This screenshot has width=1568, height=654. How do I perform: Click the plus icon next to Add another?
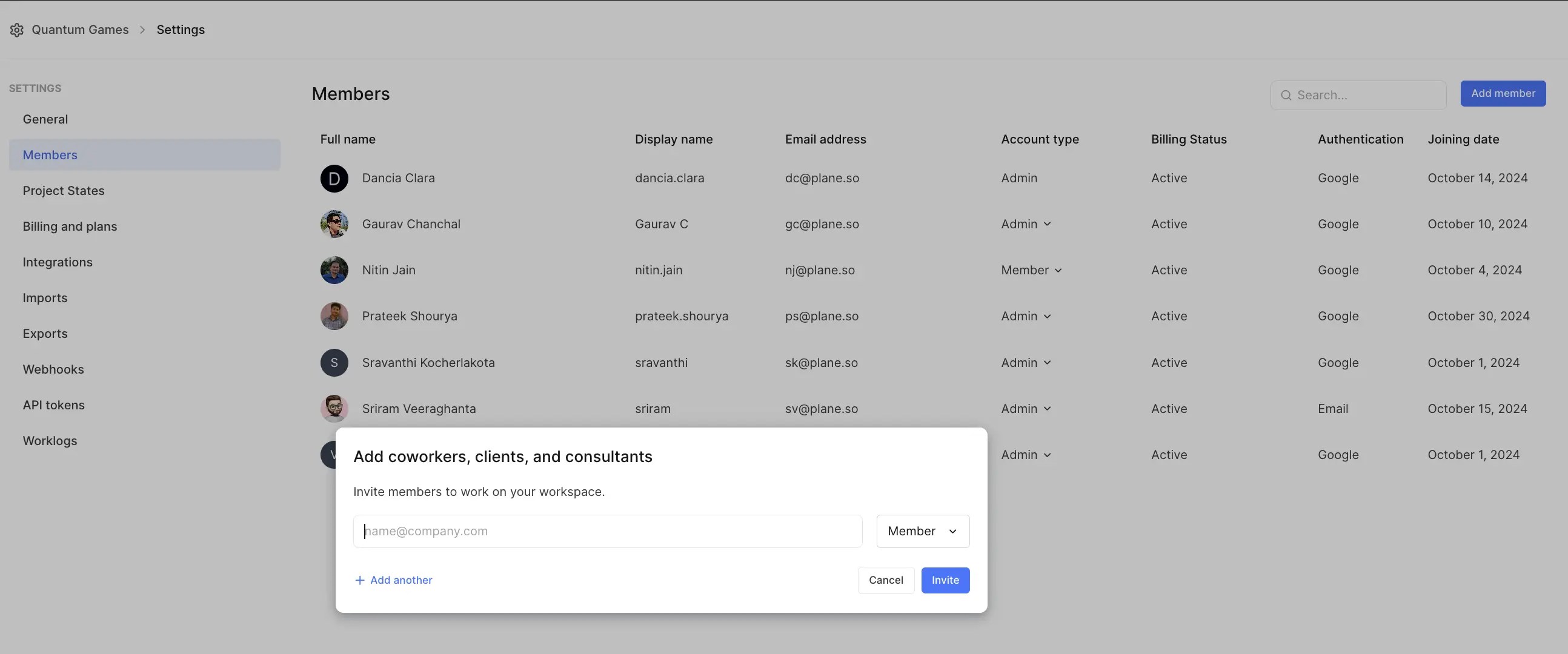click(x=360, y=580)
